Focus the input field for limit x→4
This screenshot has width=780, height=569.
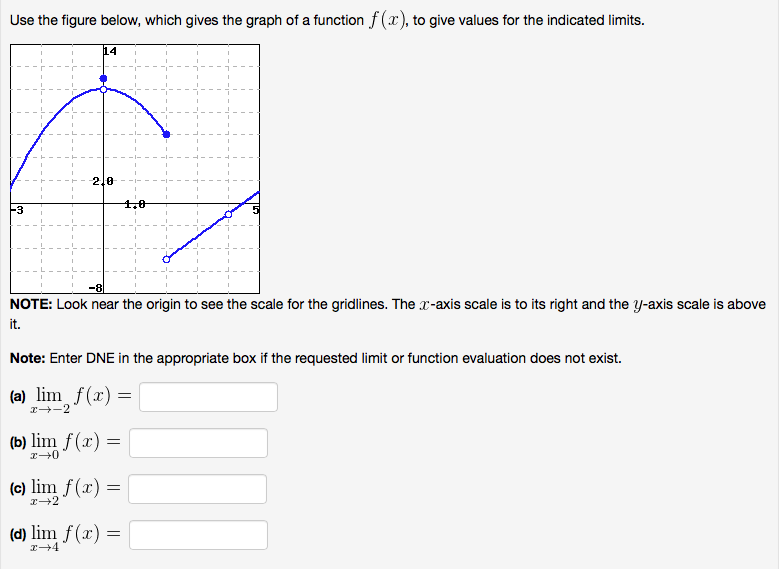coord(198,535)
